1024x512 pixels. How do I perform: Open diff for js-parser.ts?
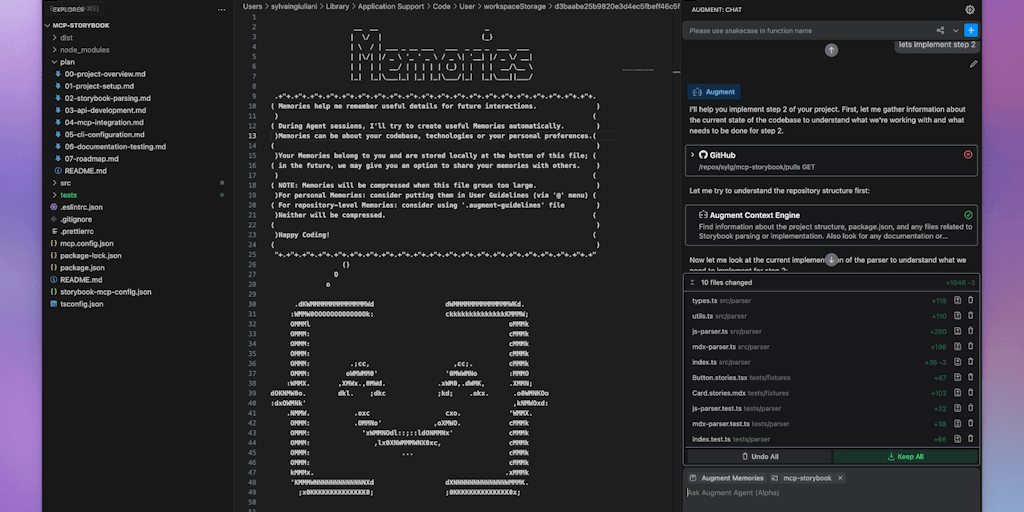(957, 331)
